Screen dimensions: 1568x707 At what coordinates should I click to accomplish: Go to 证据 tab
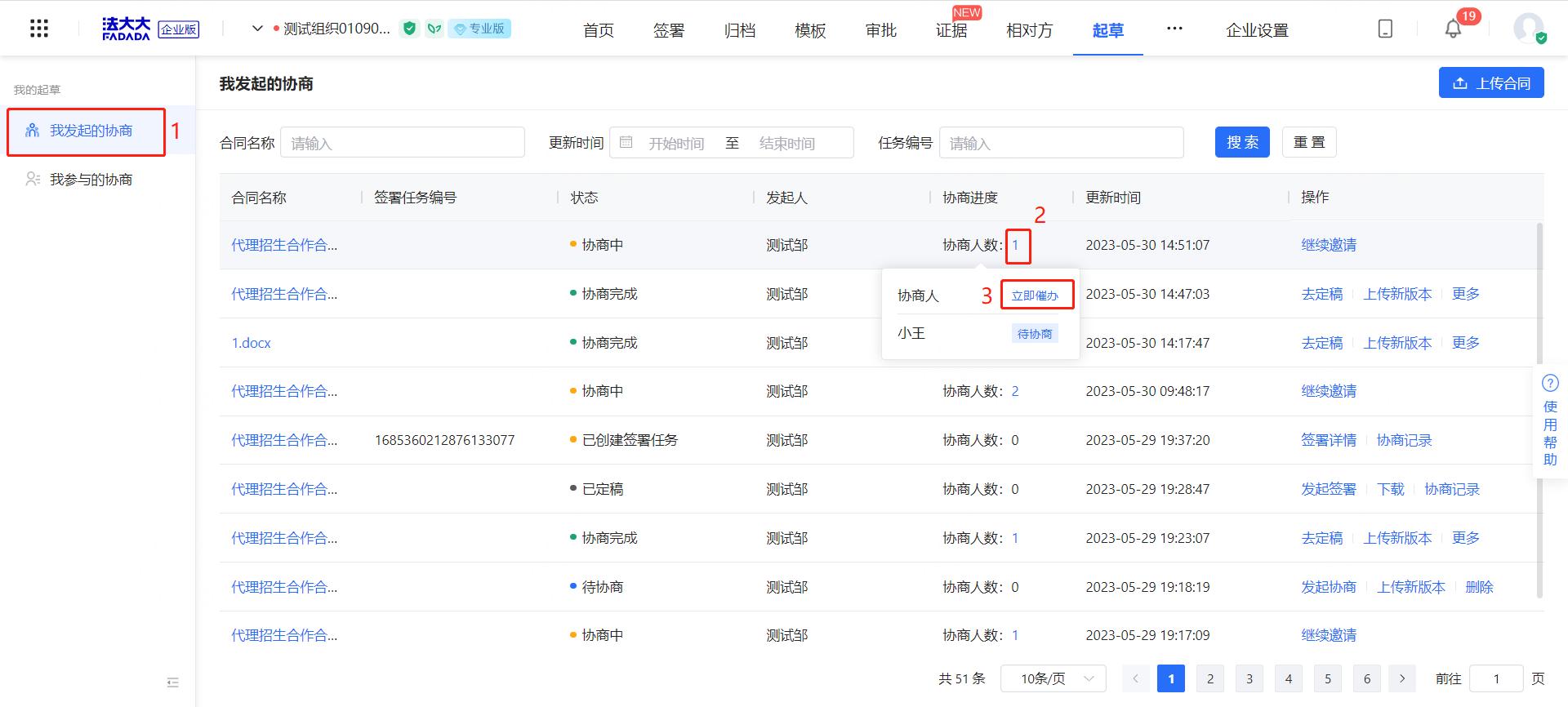(x=951, y=30)
